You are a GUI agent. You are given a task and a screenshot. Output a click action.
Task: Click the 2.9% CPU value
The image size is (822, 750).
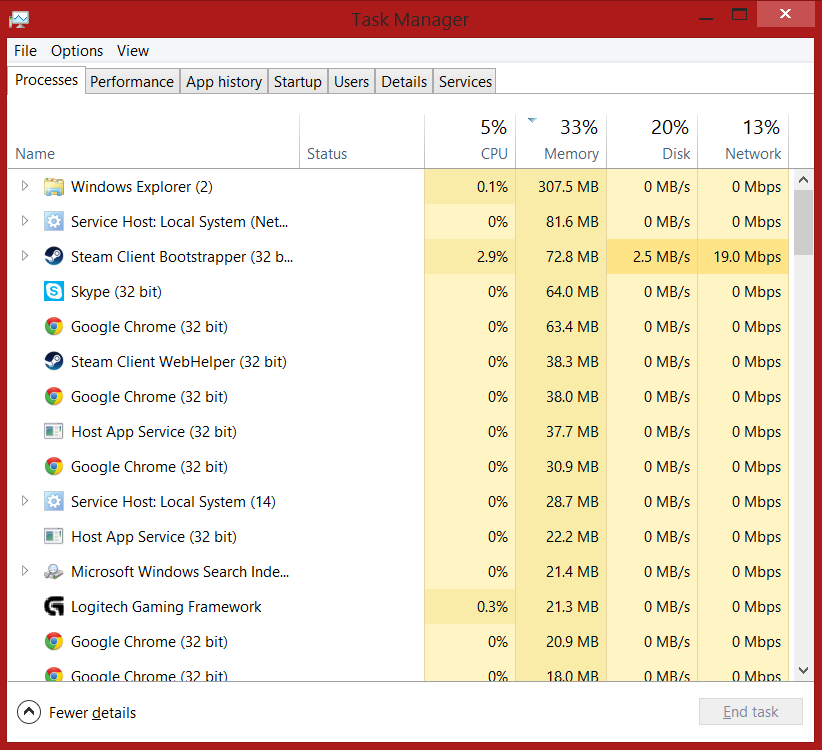point(492,257)
